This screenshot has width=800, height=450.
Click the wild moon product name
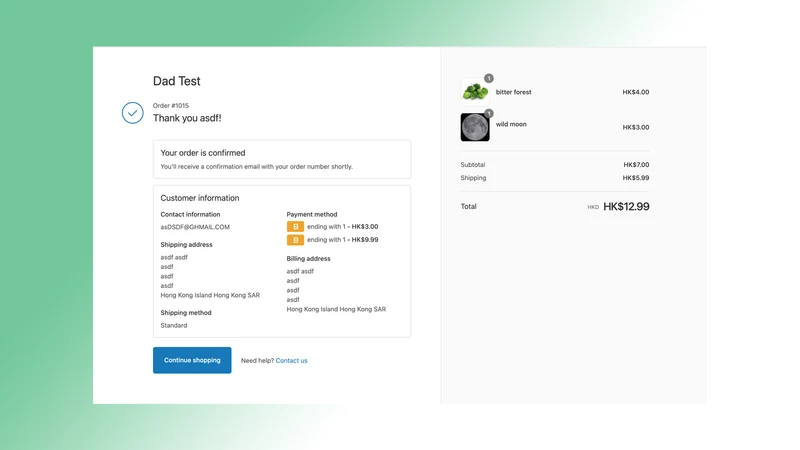pos(511,124)
